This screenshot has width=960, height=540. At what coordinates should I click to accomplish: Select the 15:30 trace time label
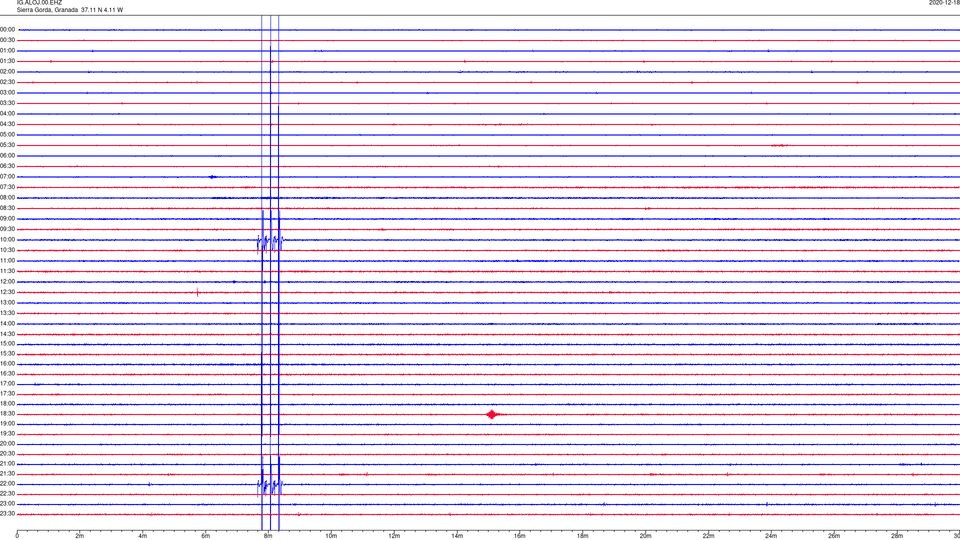7,354
